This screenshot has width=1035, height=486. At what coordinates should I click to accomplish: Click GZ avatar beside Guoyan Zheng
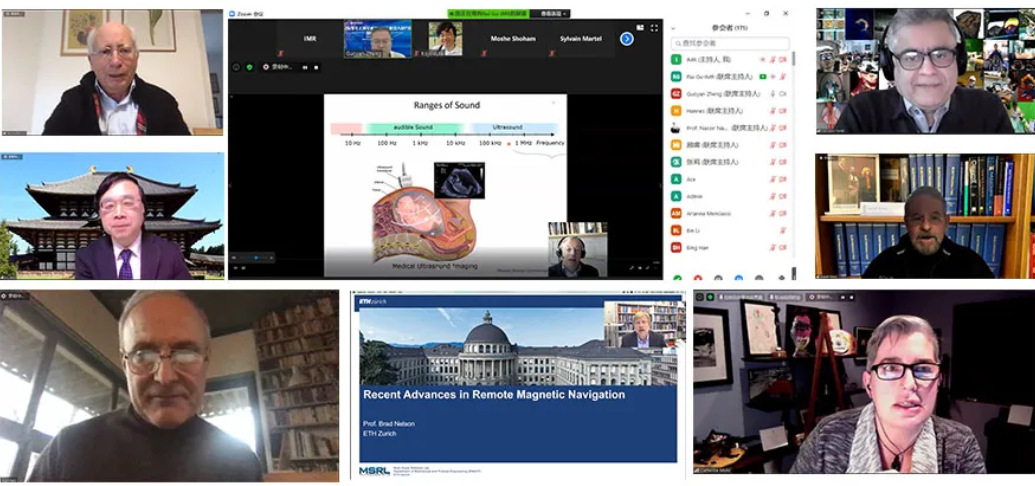point(676,94)
